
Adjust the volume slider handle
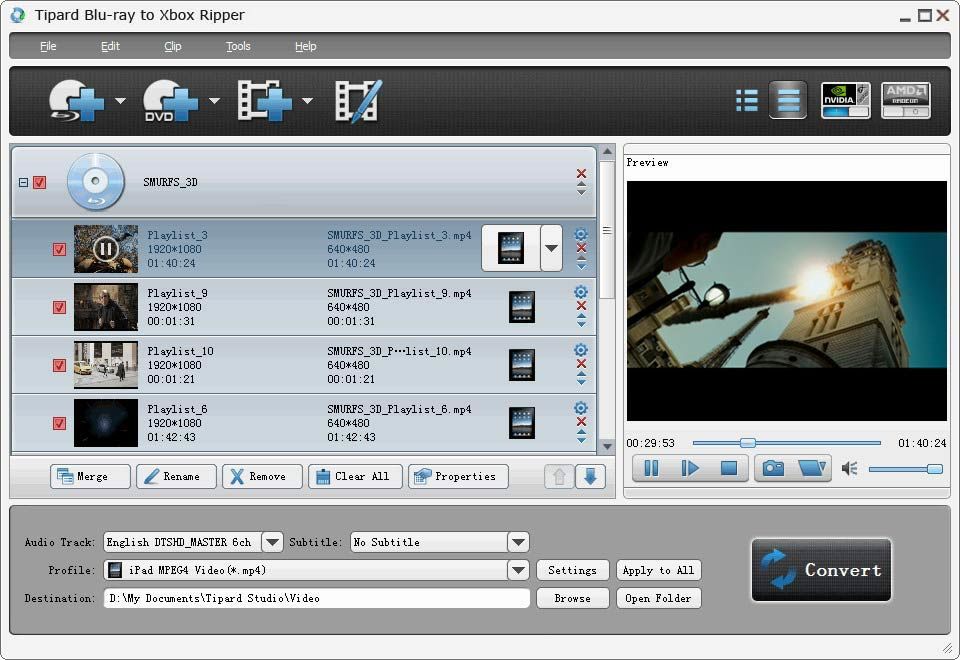coord(934,469)
